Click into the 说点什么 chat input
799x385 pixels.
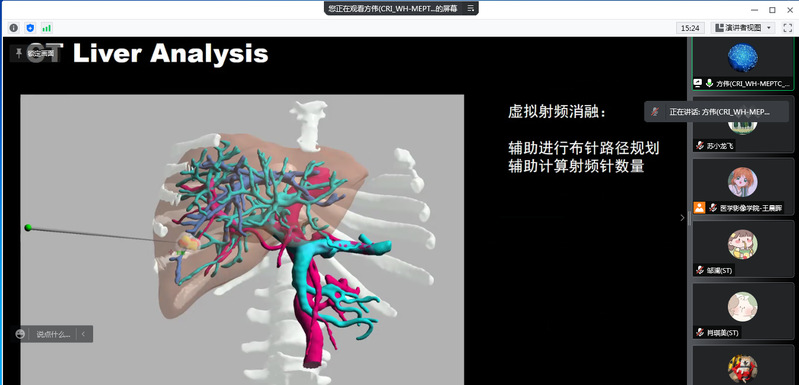52,334
